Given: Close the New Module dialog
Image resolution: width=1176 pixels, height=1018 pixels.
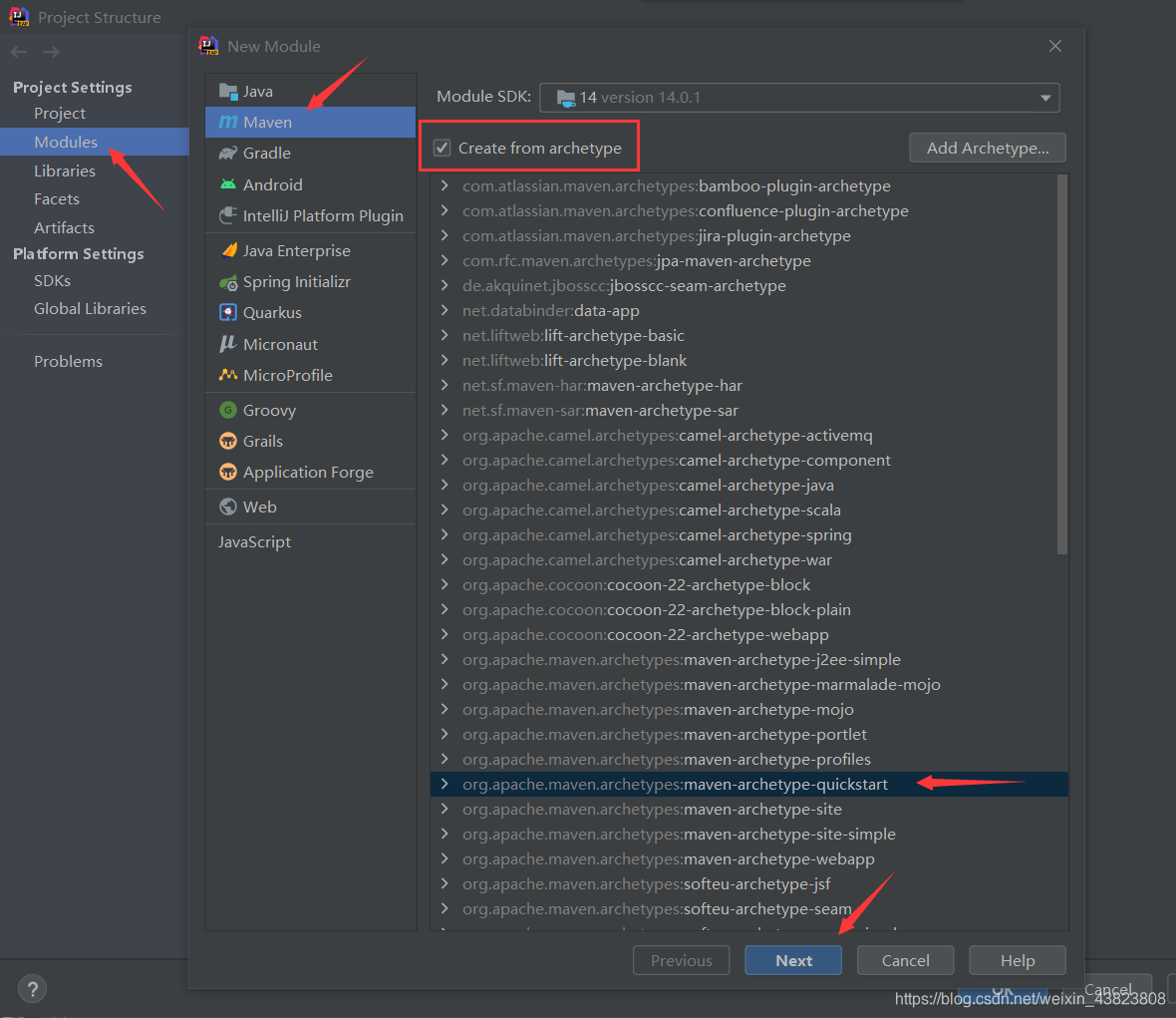Looking at the screenshot, I should click(1055, 46).
